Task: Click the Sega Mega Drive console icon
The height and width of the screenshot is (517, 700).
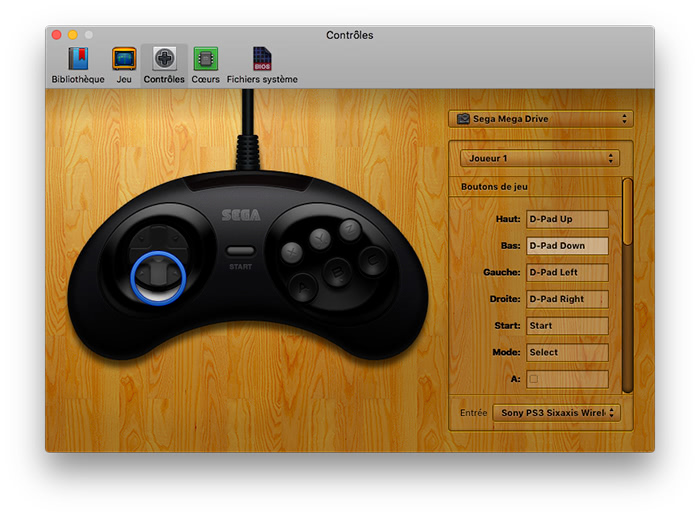Action: 463,119
